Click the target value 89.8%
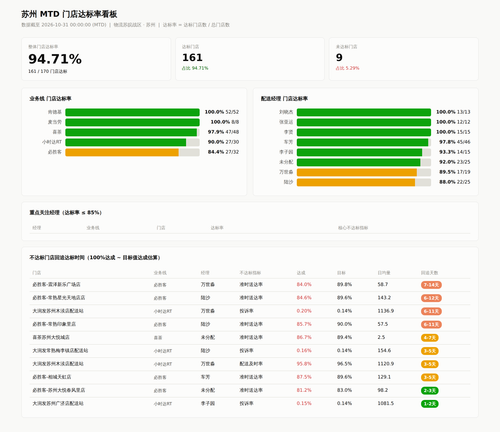The width and height of the screenshot is (500, 432). click(344, 284)
